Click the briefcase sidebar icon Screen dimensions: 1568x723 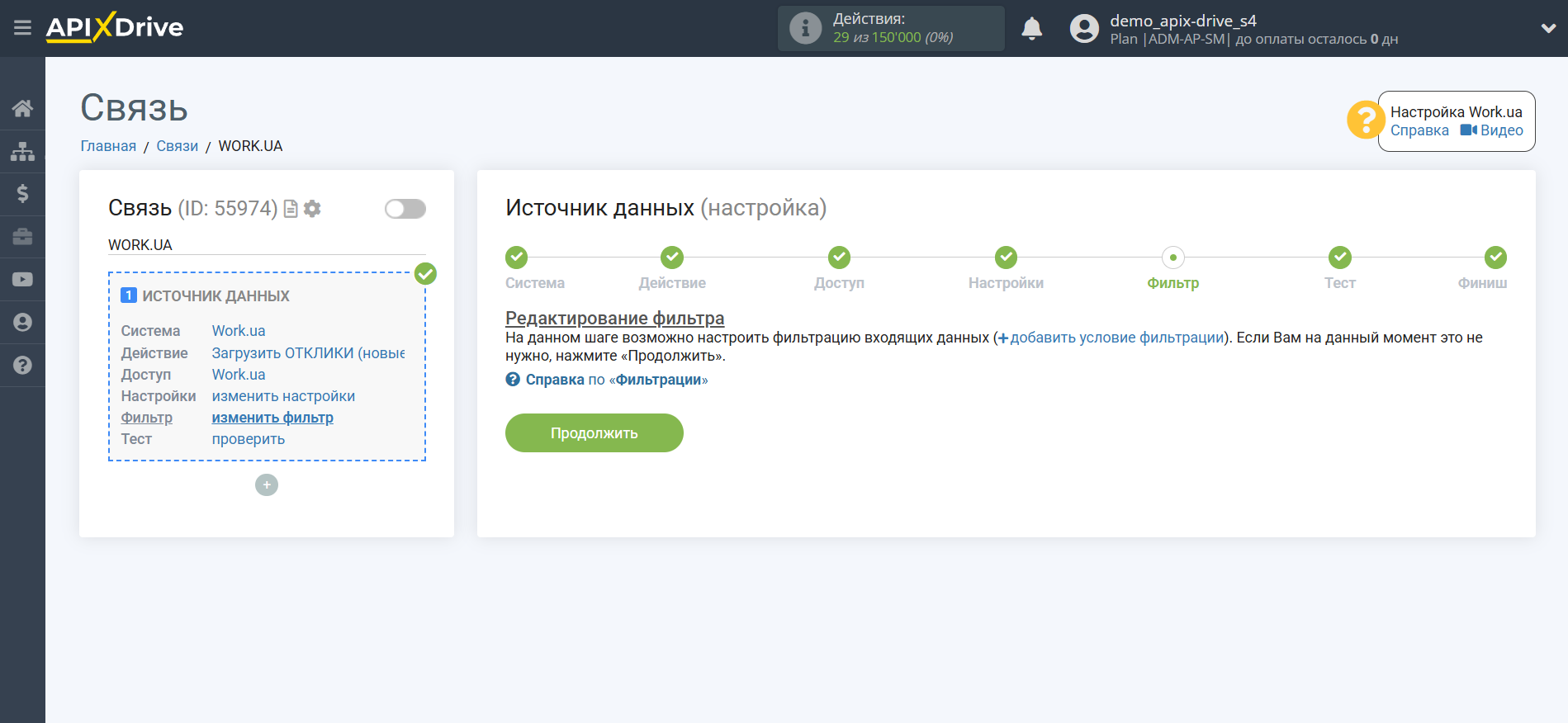[x=22, y=237]
